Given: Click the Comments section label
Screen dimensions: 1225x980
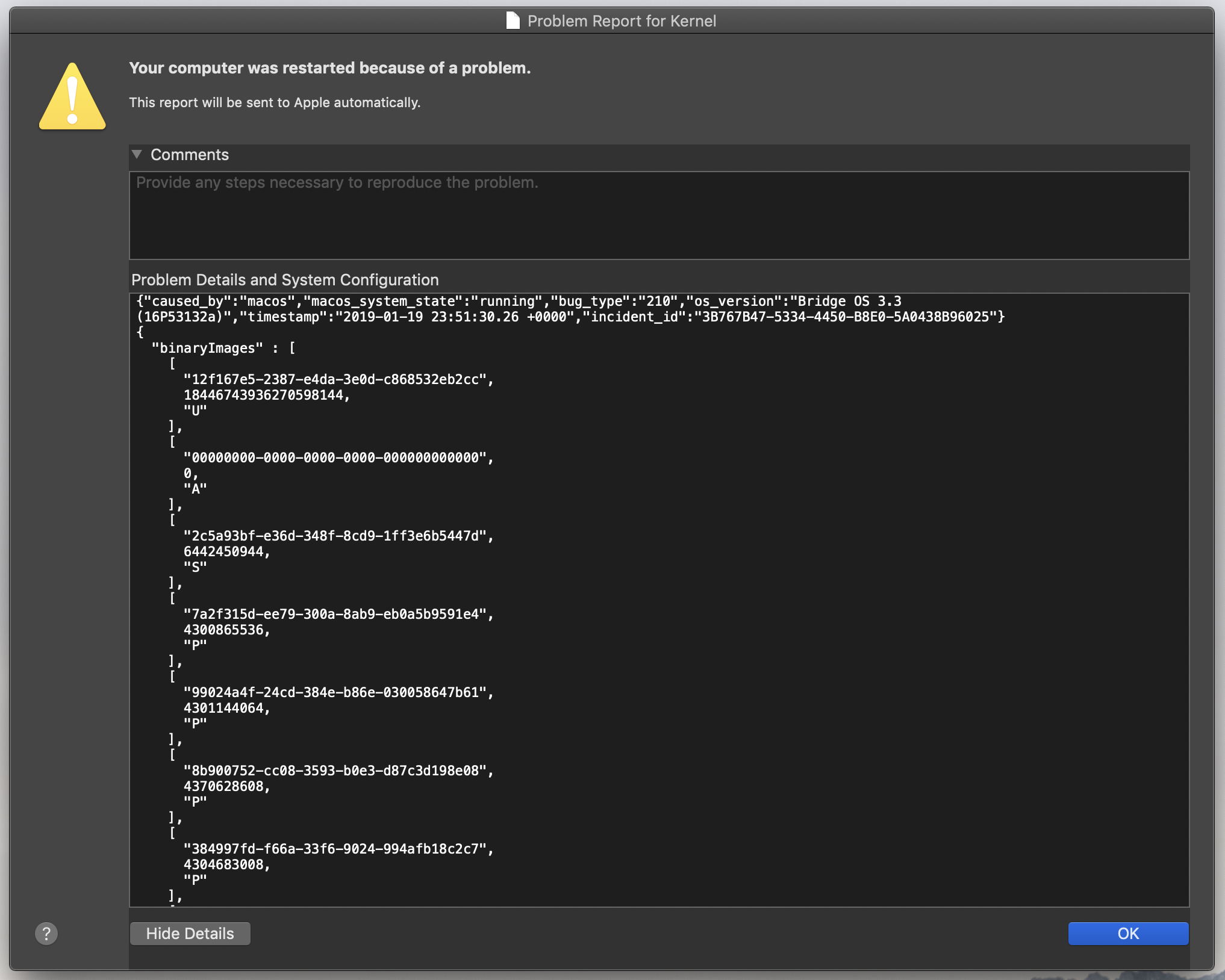Looking at the screenshot, I should 190,155.
